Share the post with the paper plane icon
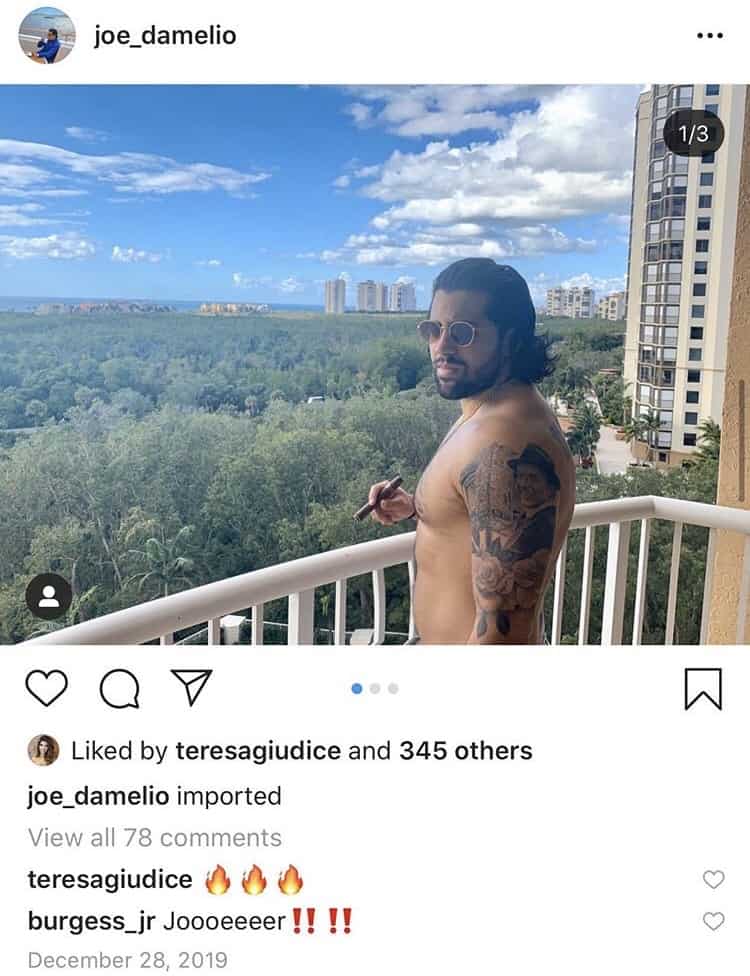750x976 pixels. click(x=192, y=687)
